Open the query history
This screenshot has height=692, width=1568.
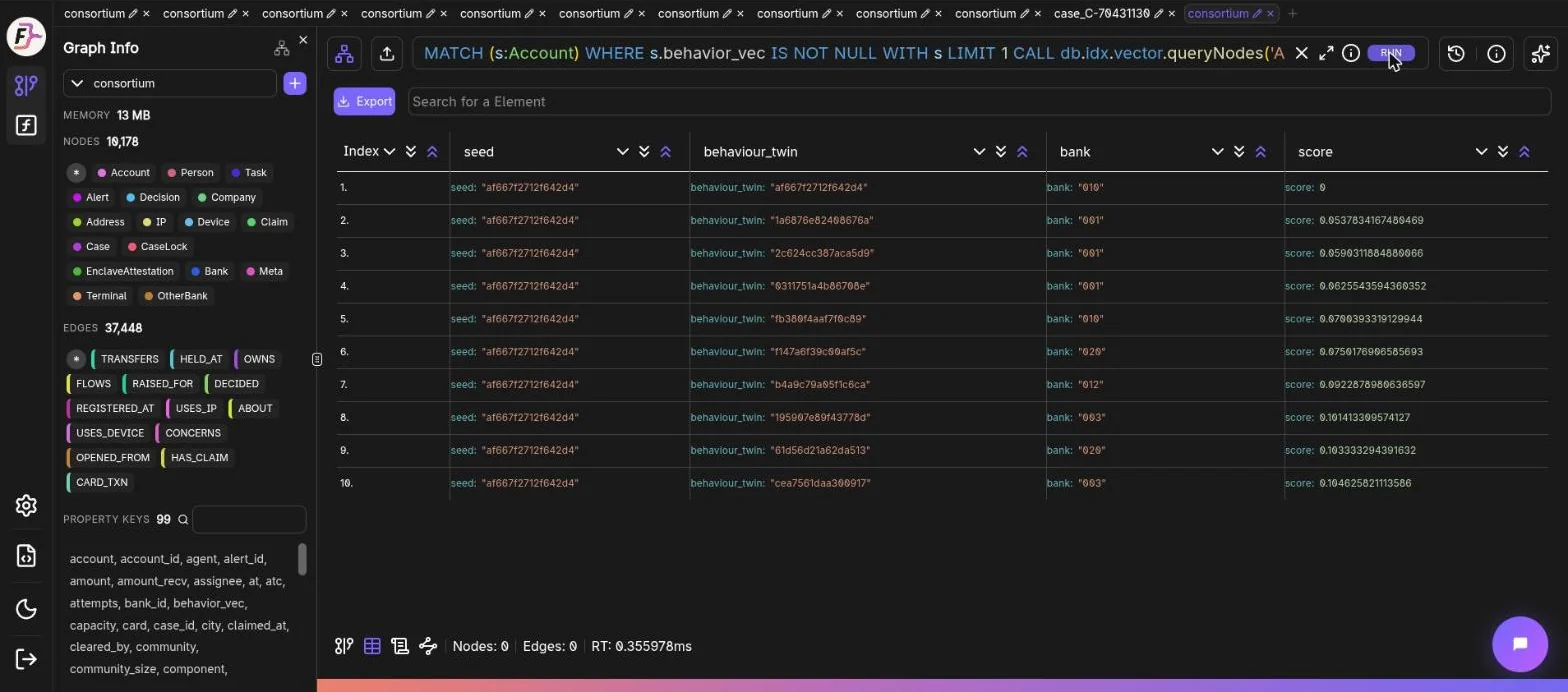(x=1456, y=54)
